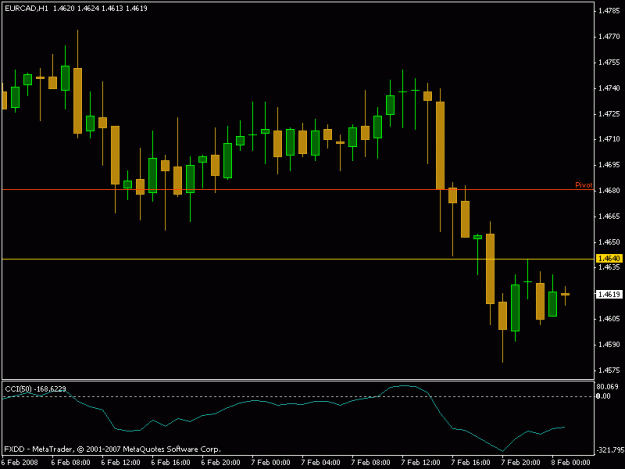Click the 1.4755 price scale value
This screenshot has width=625, height=469.
click(x=609, y=63)
